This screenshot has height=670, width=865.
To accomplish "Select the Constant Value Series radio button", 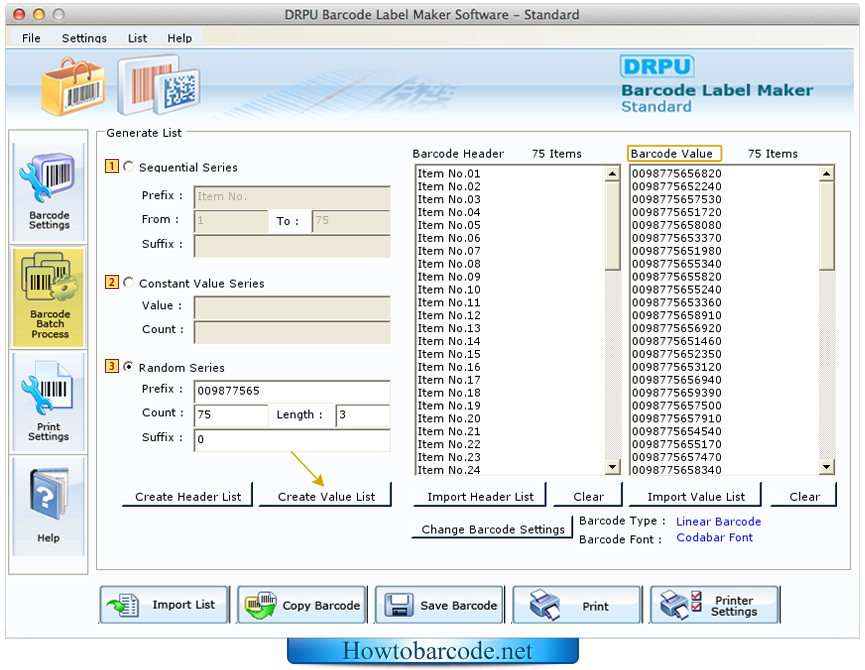I will pyautogui.click(x=129, y=282).
